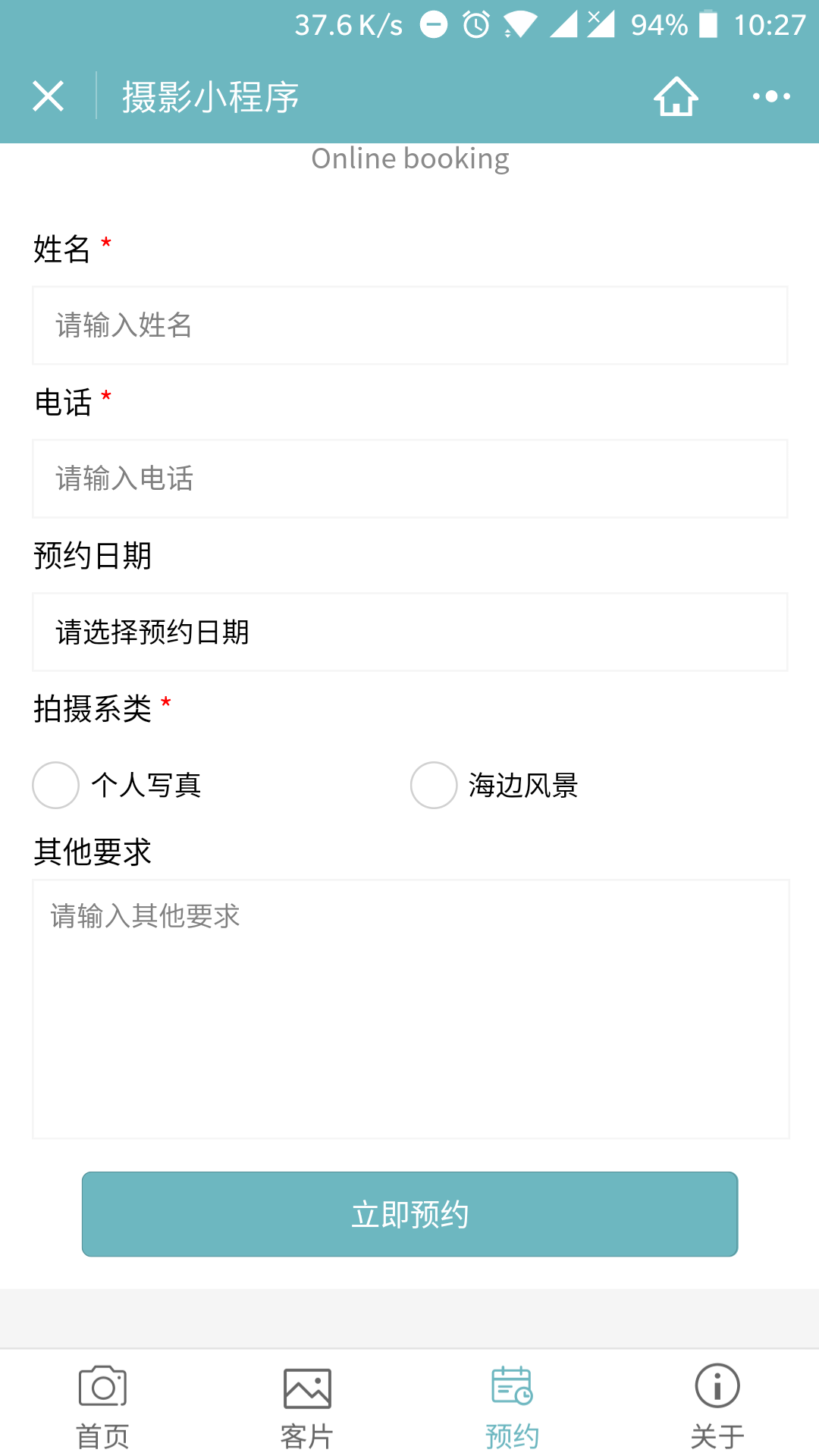Tap the camera icon for 首页
Screen dimensions: 819x1456
(103, 1386)
